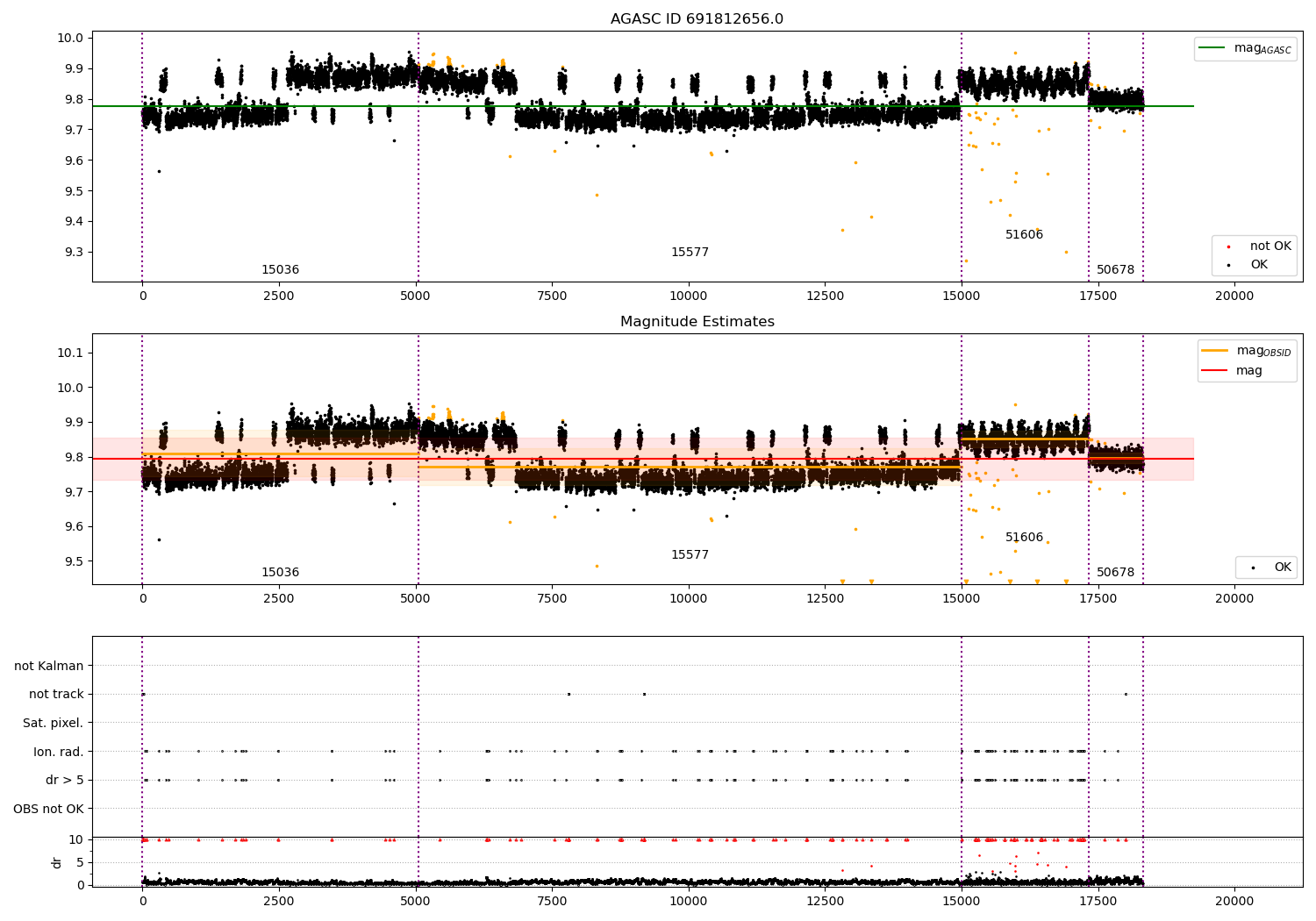Click the '50678' annotation in Magnitude Estimates plot
The width and height of the screenshot is (1316, 921).
tap(1115, 573)
